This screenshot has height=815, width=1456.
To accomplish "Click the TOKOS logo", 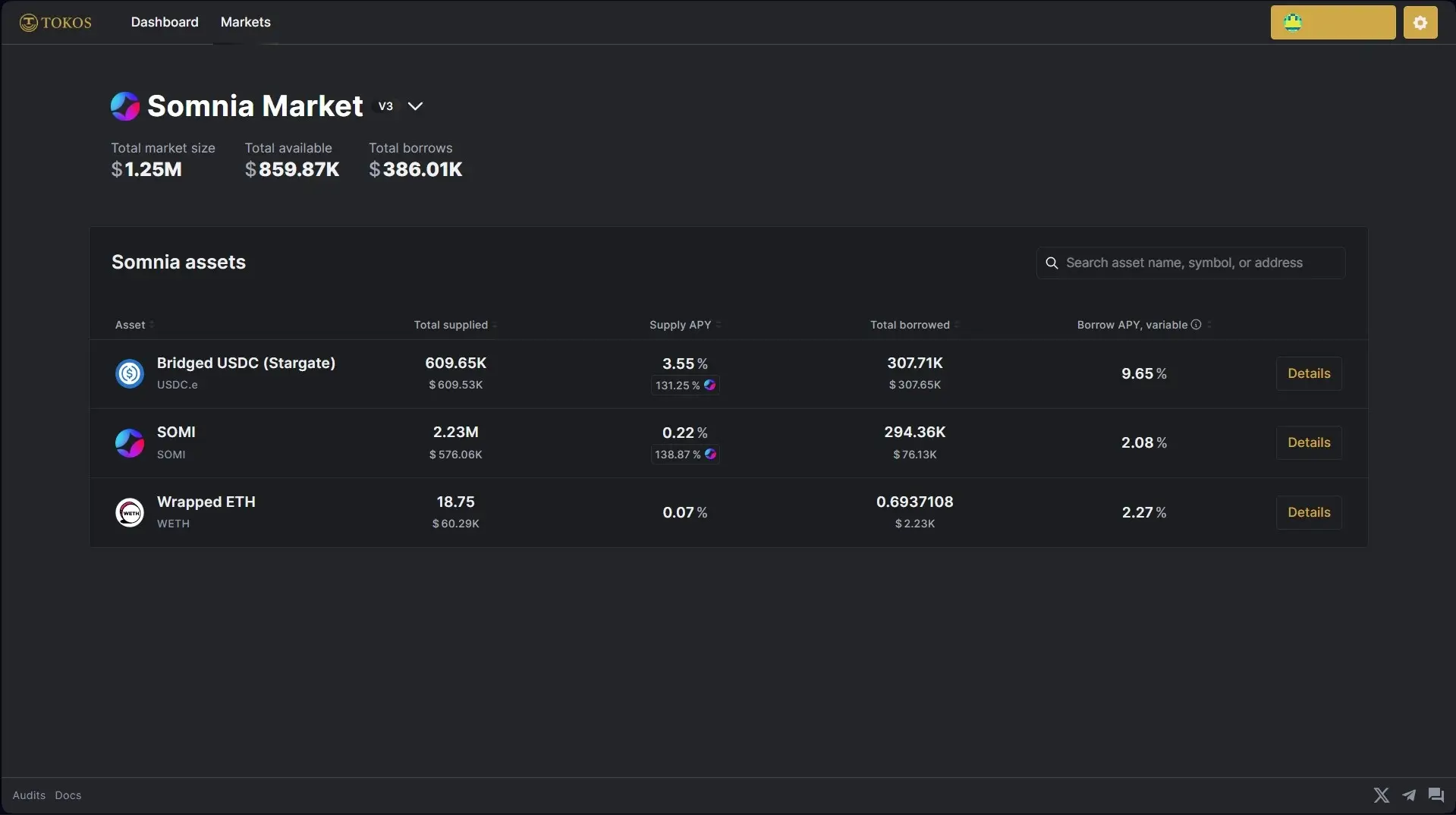I will (x=55, y=23).
